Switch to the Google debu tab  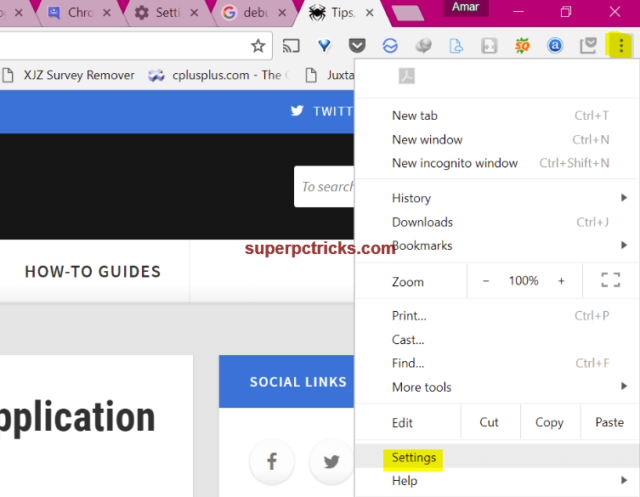pyautogui.click(x=253, y=13)
